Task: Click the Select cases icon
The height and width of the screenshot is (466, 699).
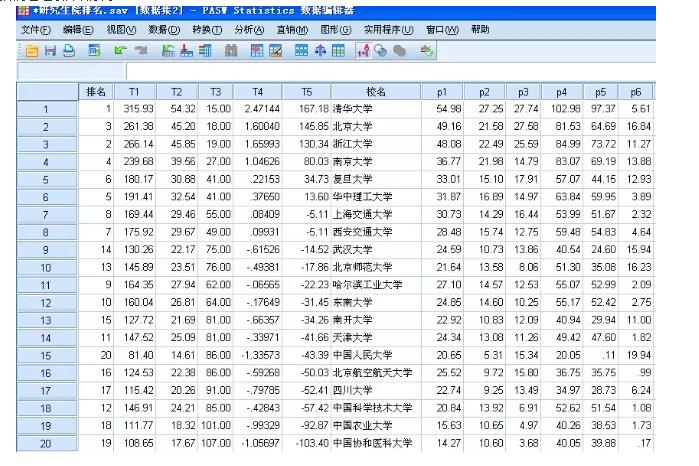Action: tap(338, 51)
